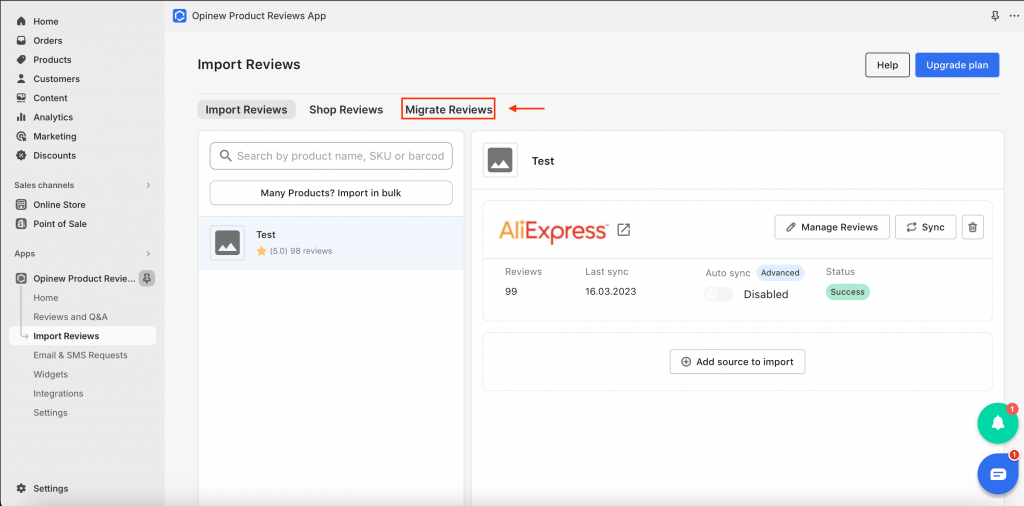Switch to the Migrate Reviews tab
The width and height of the screenshot is (1024, 506).
[x=449, y=110]
